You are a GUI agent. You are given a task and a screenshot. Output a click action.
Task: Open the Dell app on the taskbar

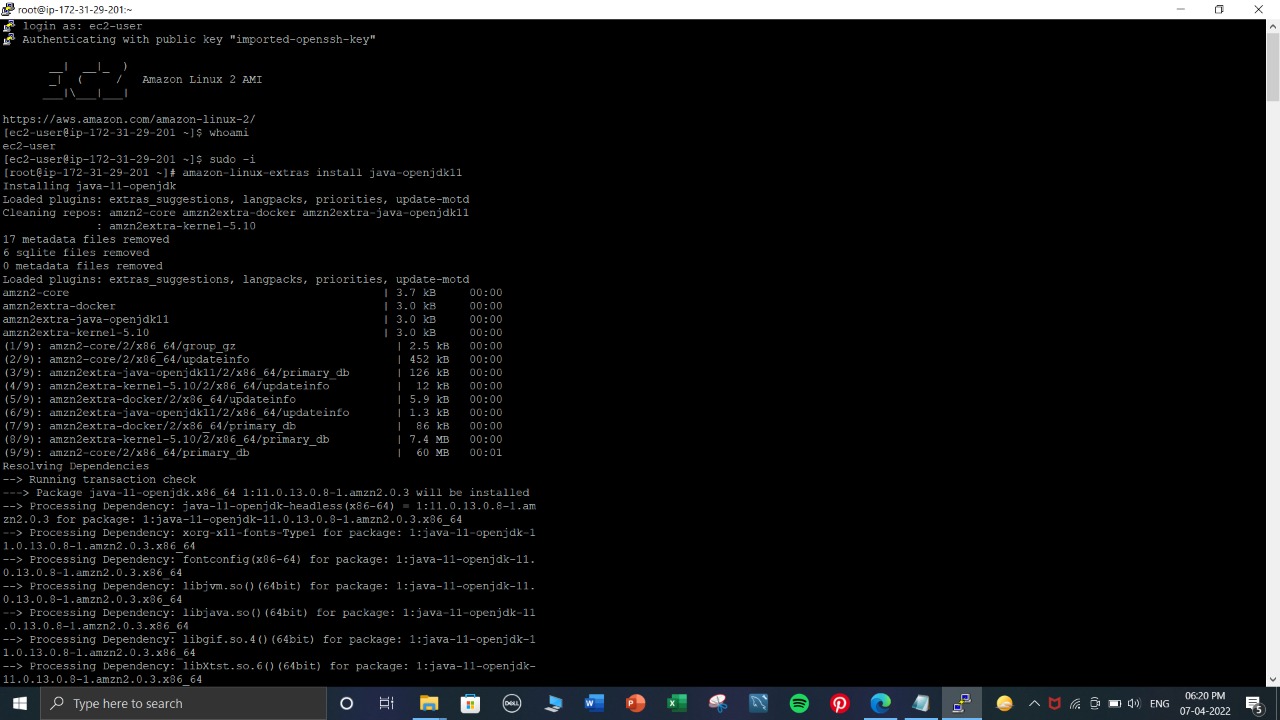pos(511,703)
